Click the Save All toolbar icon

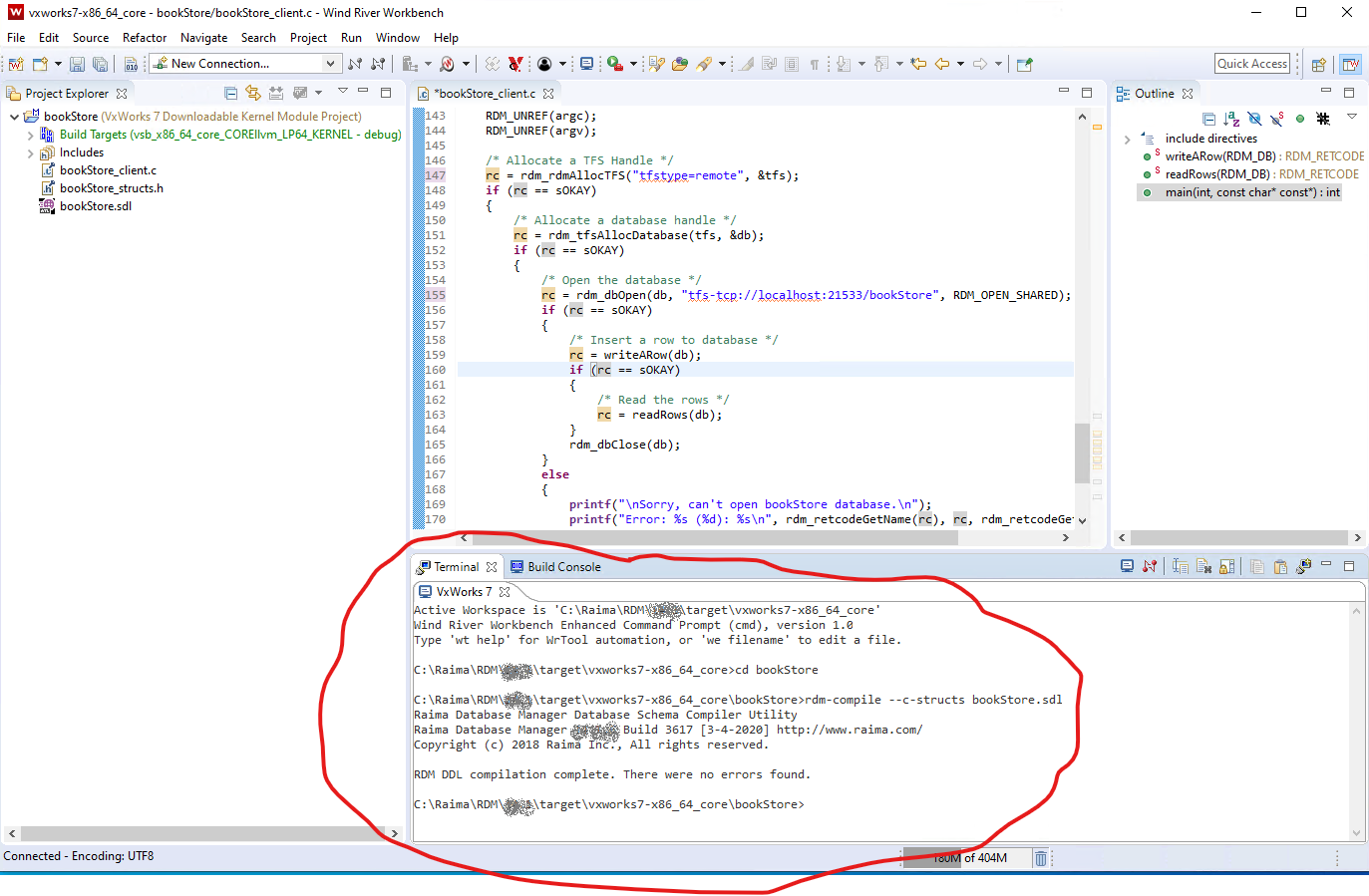[100, 64]
